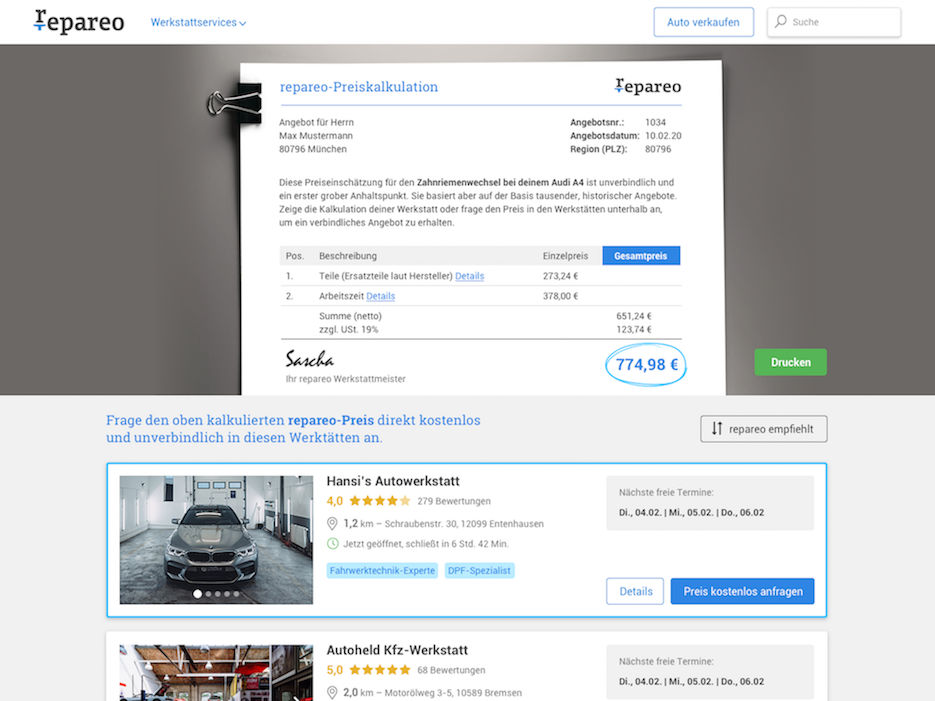
Task: Click the Auto verkaufen button
Action: [703, 22]
